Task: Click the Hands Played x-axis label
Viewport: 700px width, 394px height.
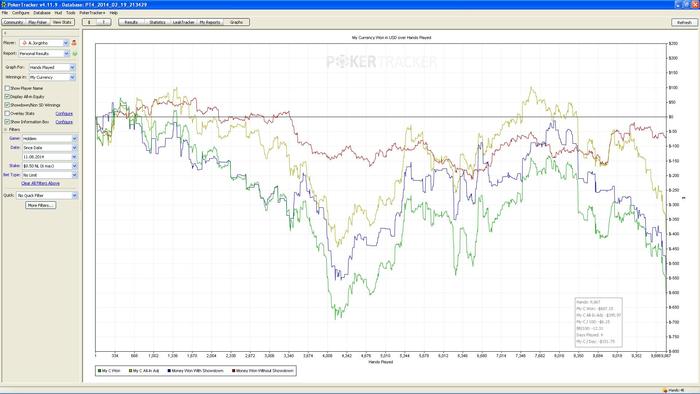Action: pos(381,362)
